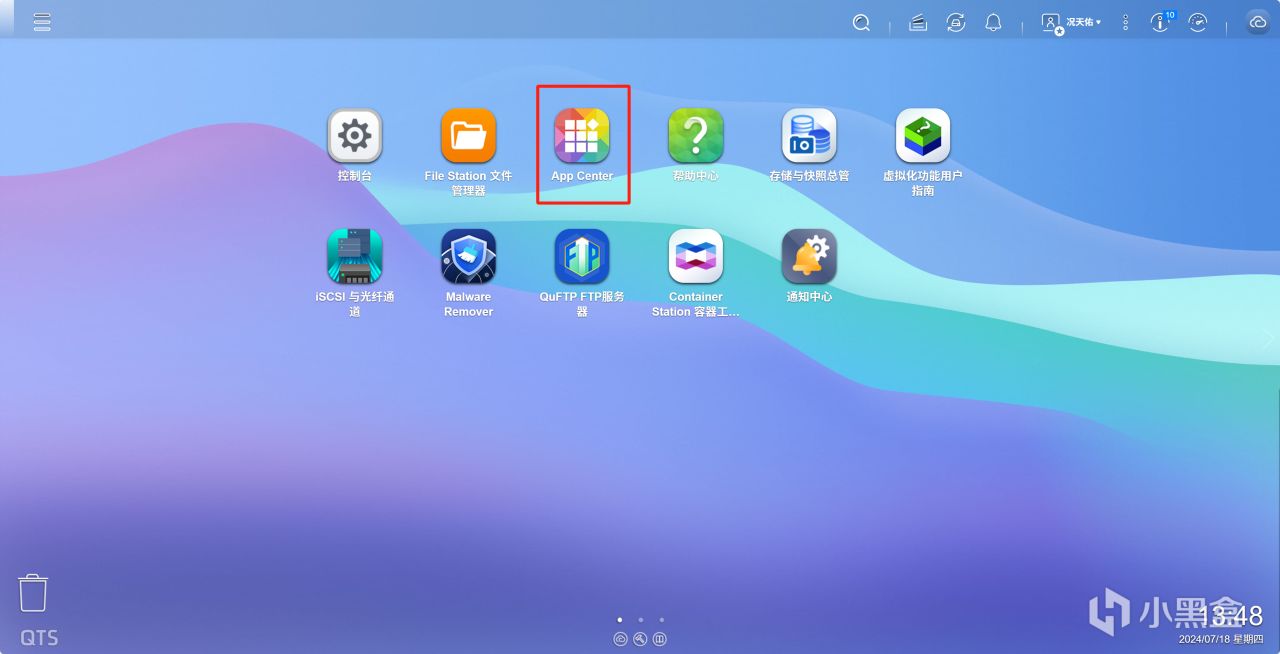Open external devices icon in top bar
The image size is (1280, 654).
[x=956, y=22]
